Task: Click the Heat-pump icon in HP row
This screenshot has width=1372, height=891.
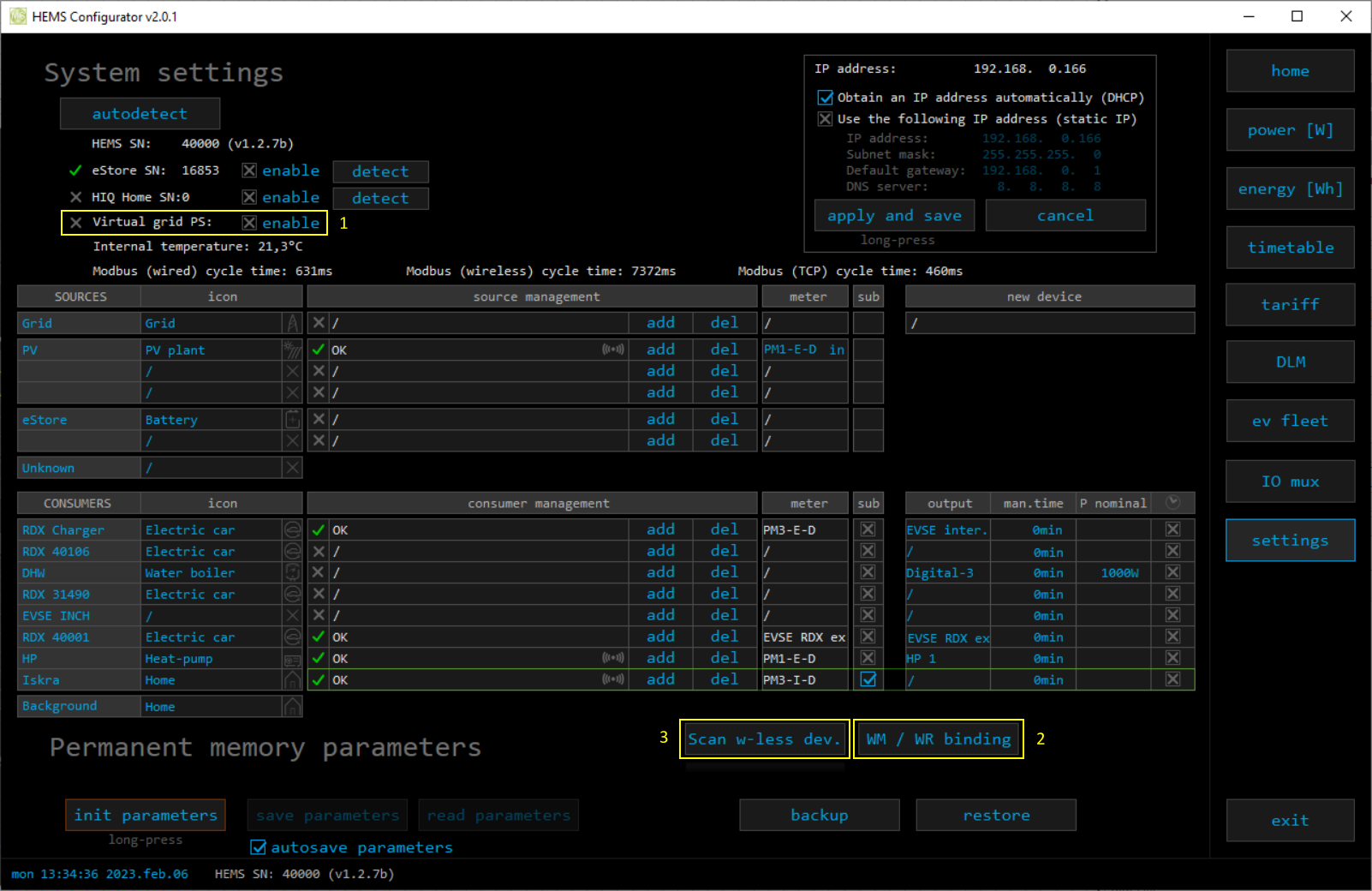Action: click(293, 659)
